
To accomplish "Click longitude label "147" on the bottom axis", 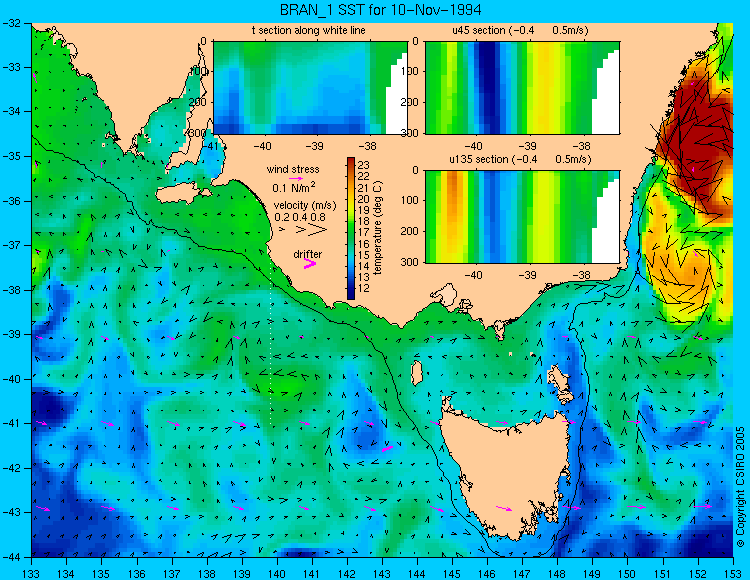I will 522,574.
